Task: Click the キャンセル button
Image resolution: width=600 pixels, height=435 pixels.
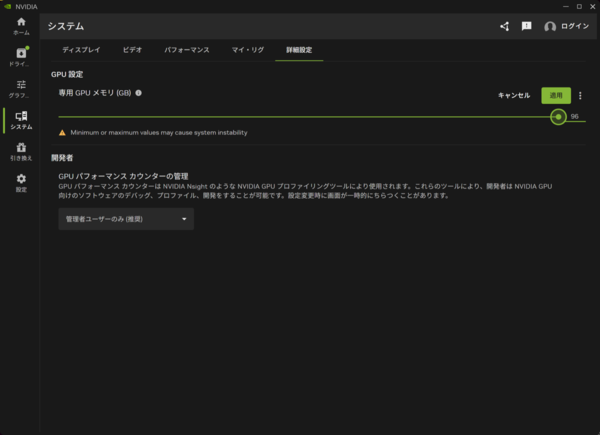Action: pos(514,96)
